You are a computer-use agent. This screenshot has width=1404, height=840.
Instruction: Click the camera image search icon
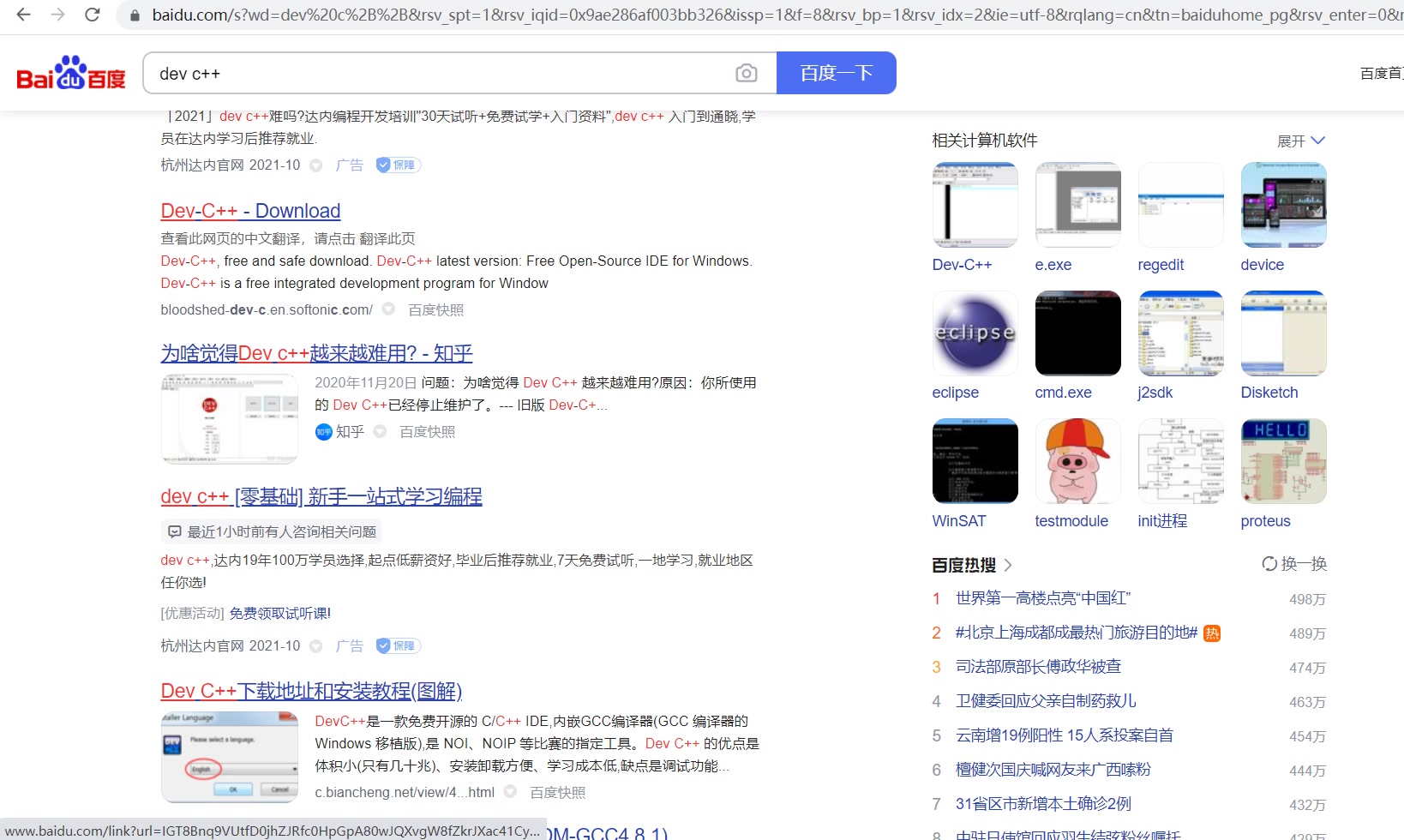(747, 74)
